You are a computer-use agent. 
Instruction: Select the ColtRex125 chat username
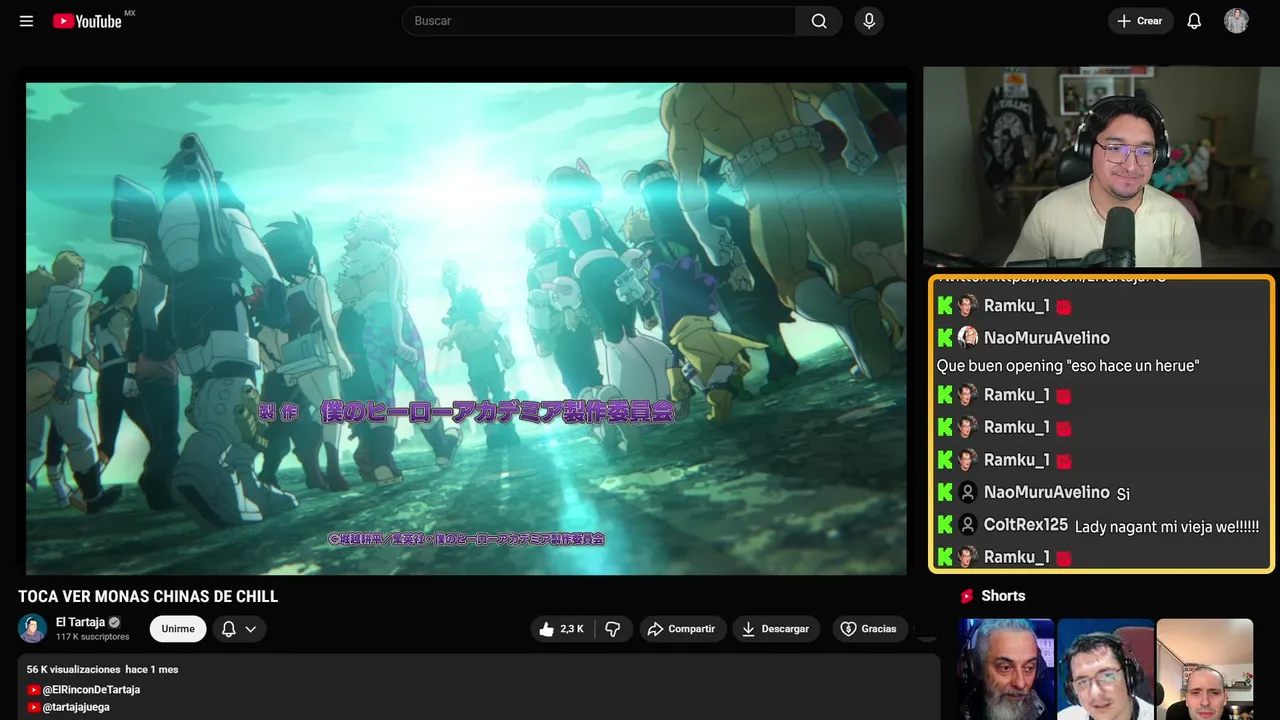point(1026,525)
